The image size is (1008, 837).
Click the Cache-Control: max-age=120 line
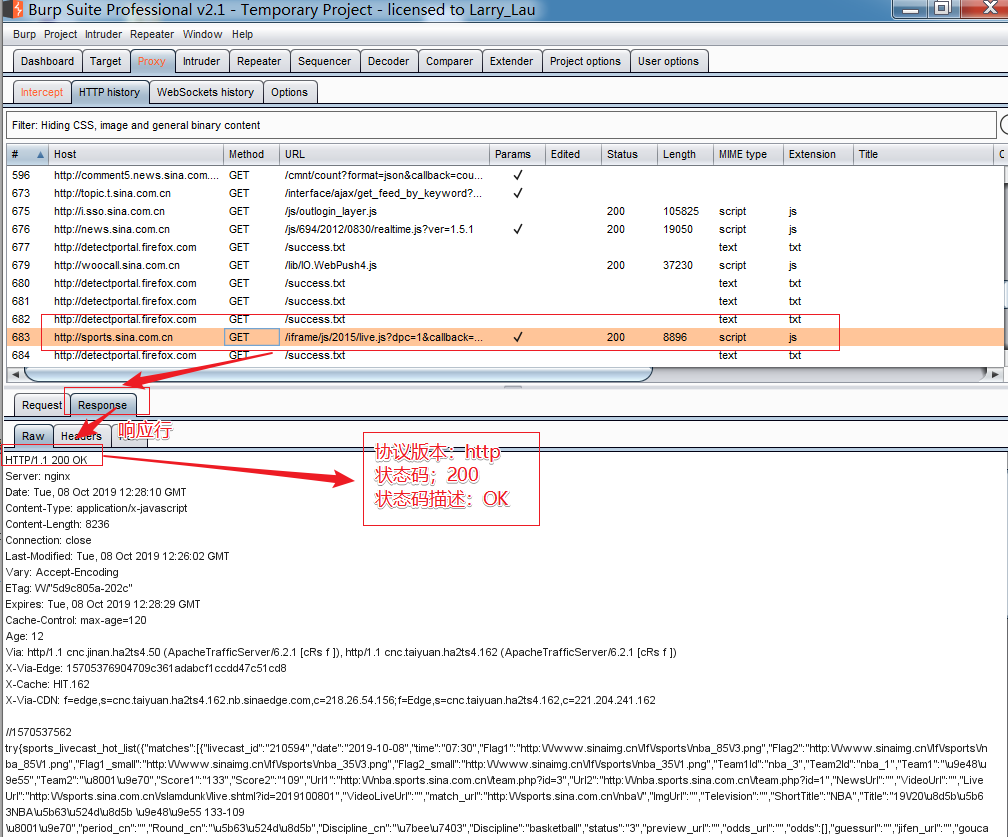pyautogui.click(x=76, y=620)
